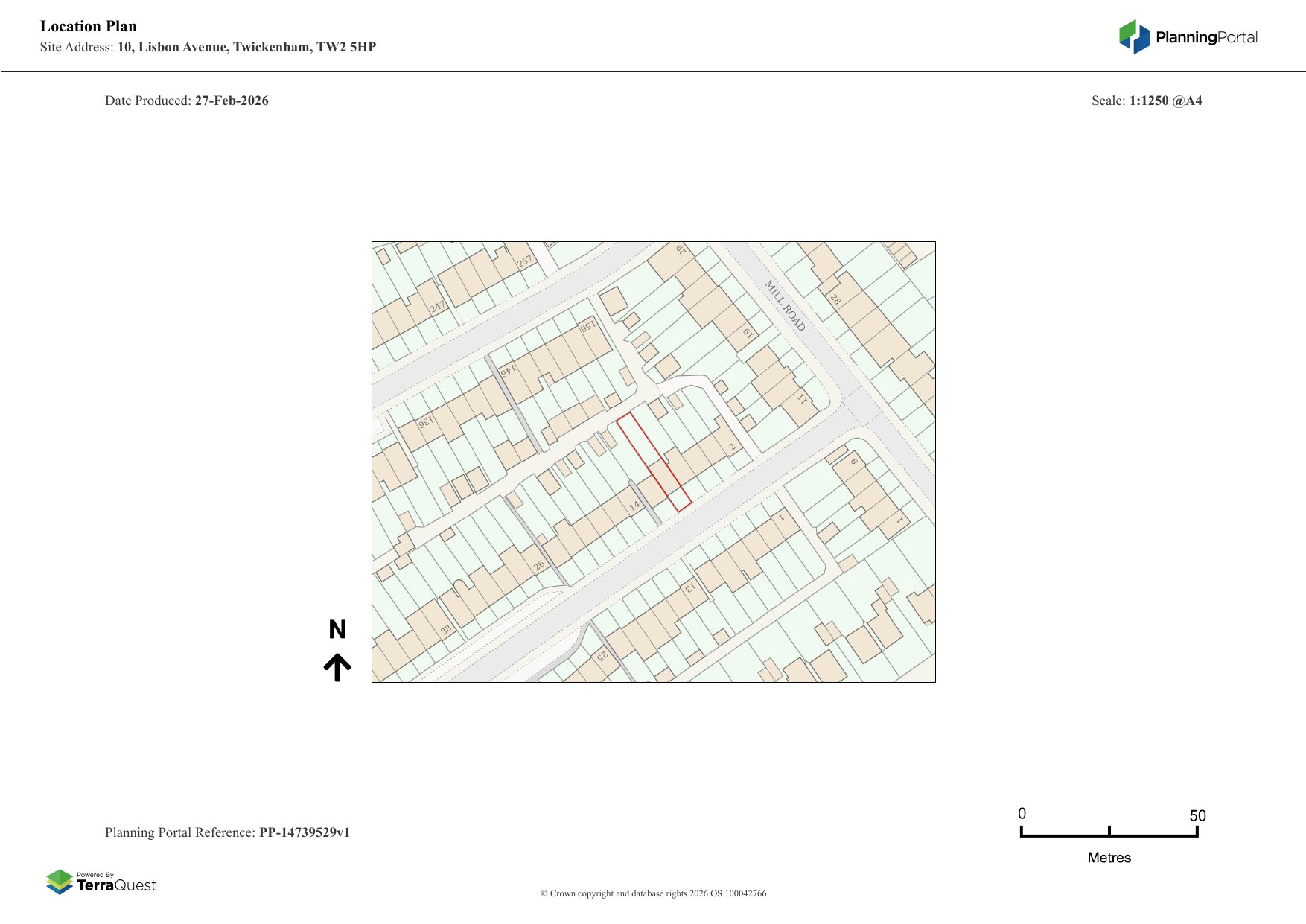The height and width of the screenshot is (924, 1306).
Task: Click the reference PP-14739529v1
Action: (304, 832)
